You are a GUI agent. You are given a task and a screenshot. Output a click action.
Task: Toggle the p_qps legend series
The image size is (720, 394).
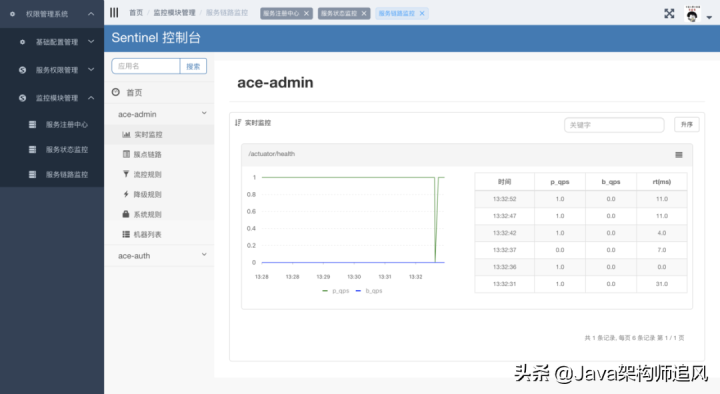[x=336, y=291]
